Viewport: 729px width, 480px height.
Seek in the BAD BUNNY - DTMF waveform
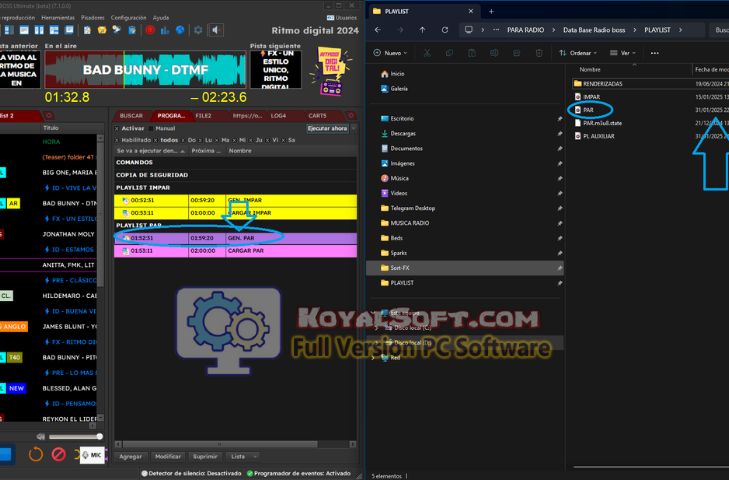tap(145, 70)
